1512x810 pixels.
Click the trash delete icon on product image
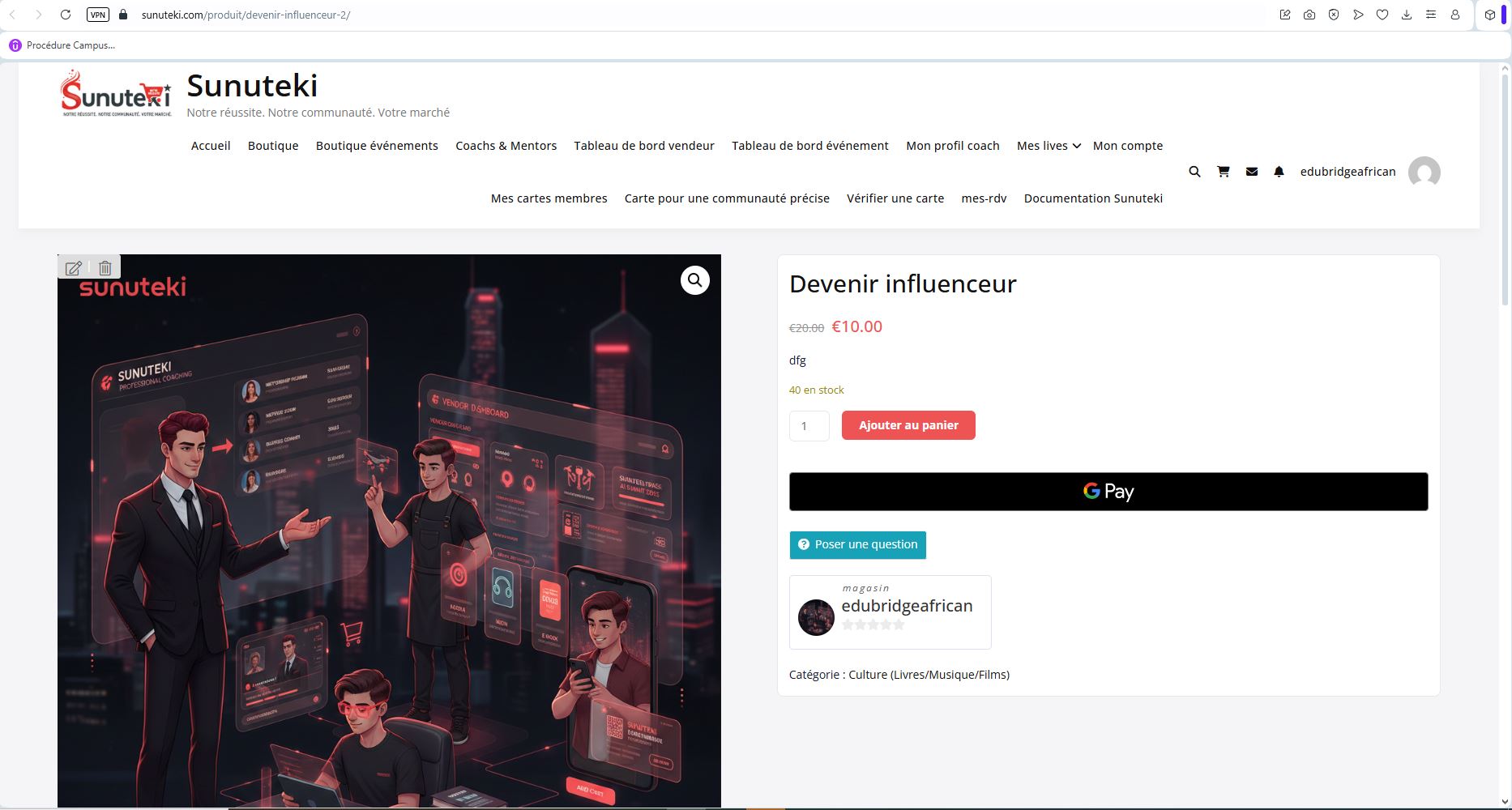105,268
